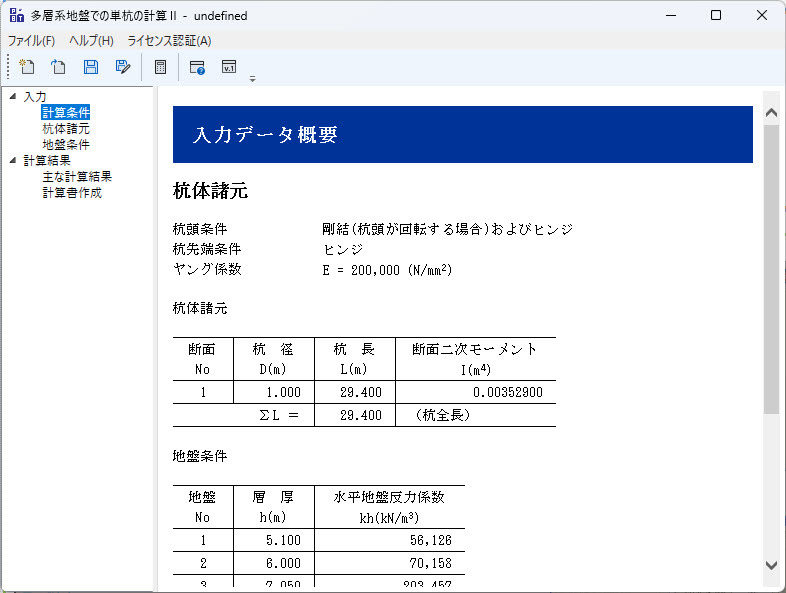Click the Save floppy disk icon

coord(91,67)
